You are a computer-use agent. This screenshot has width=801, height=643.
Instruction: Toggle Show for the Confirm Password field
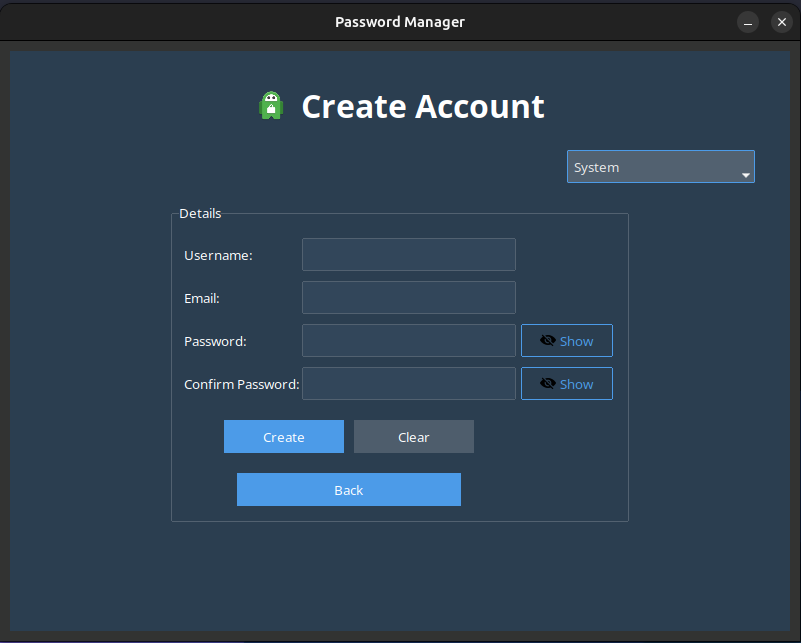click(x=567, y=384)
